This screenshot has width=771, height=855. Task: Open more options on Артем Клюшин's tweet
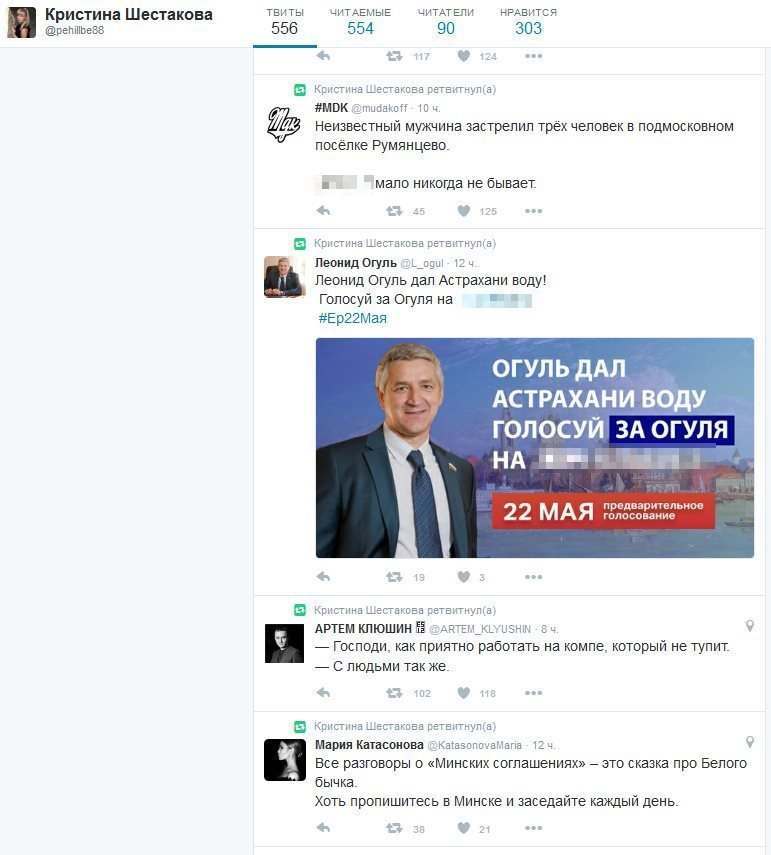[x=533, y=693]
